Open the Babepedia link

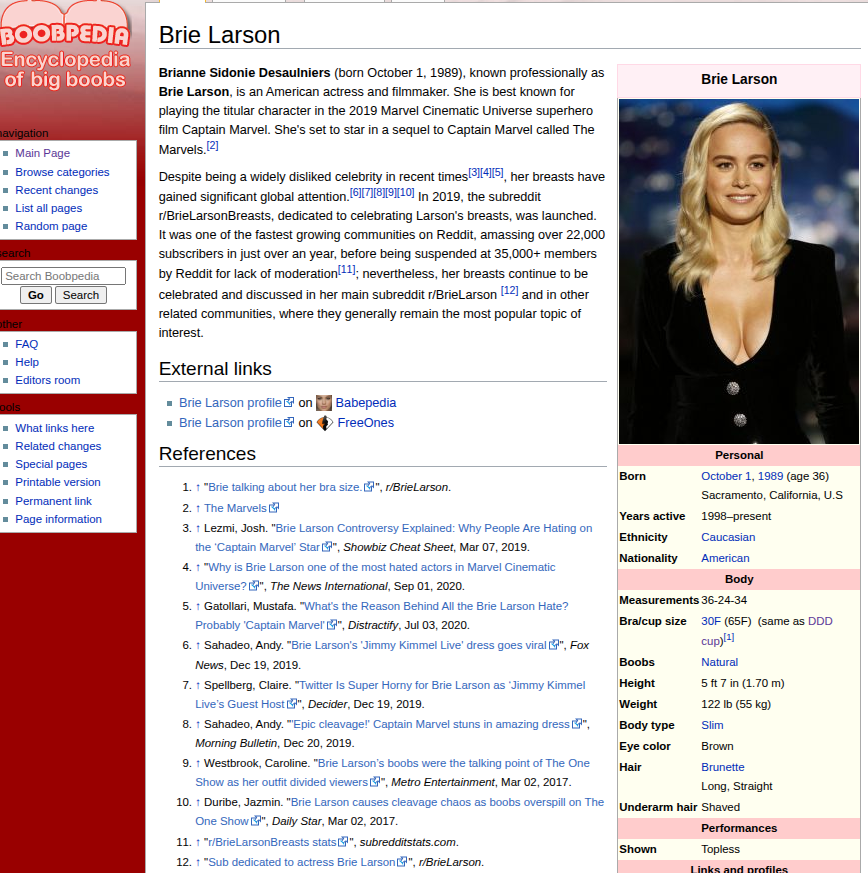point(365,403)
